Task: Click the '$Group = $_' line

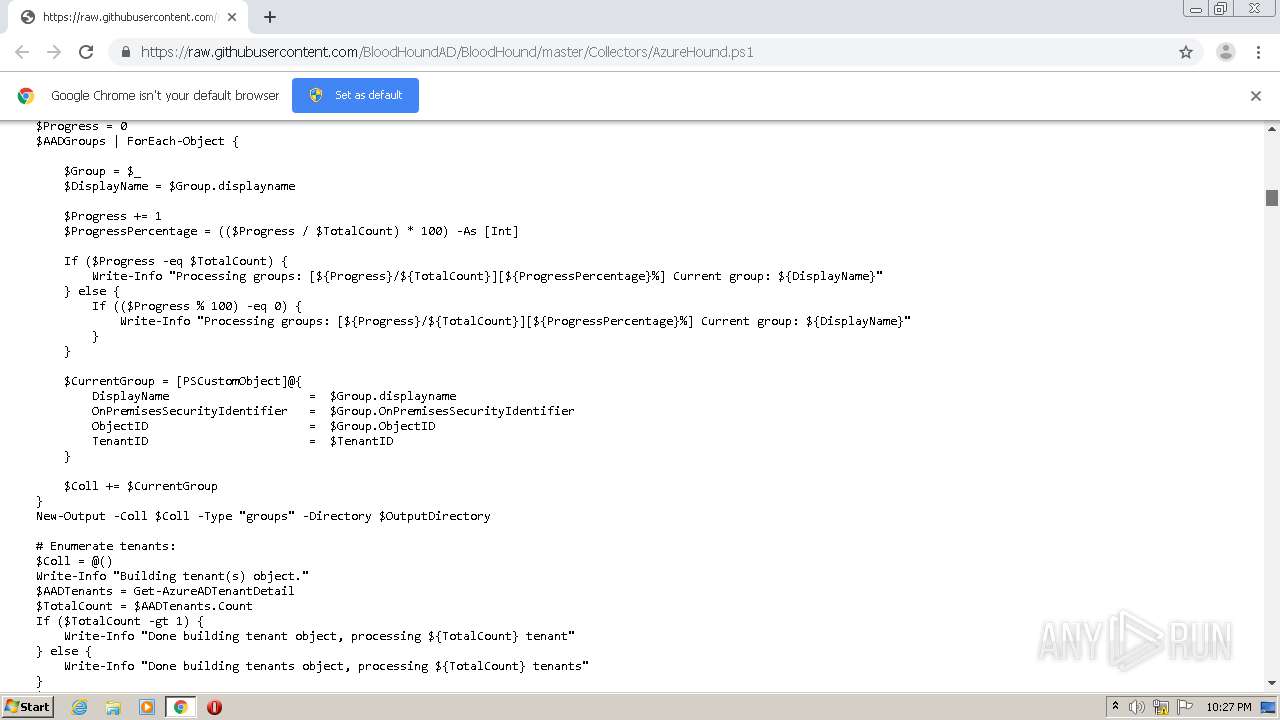Action: point(103,171)
